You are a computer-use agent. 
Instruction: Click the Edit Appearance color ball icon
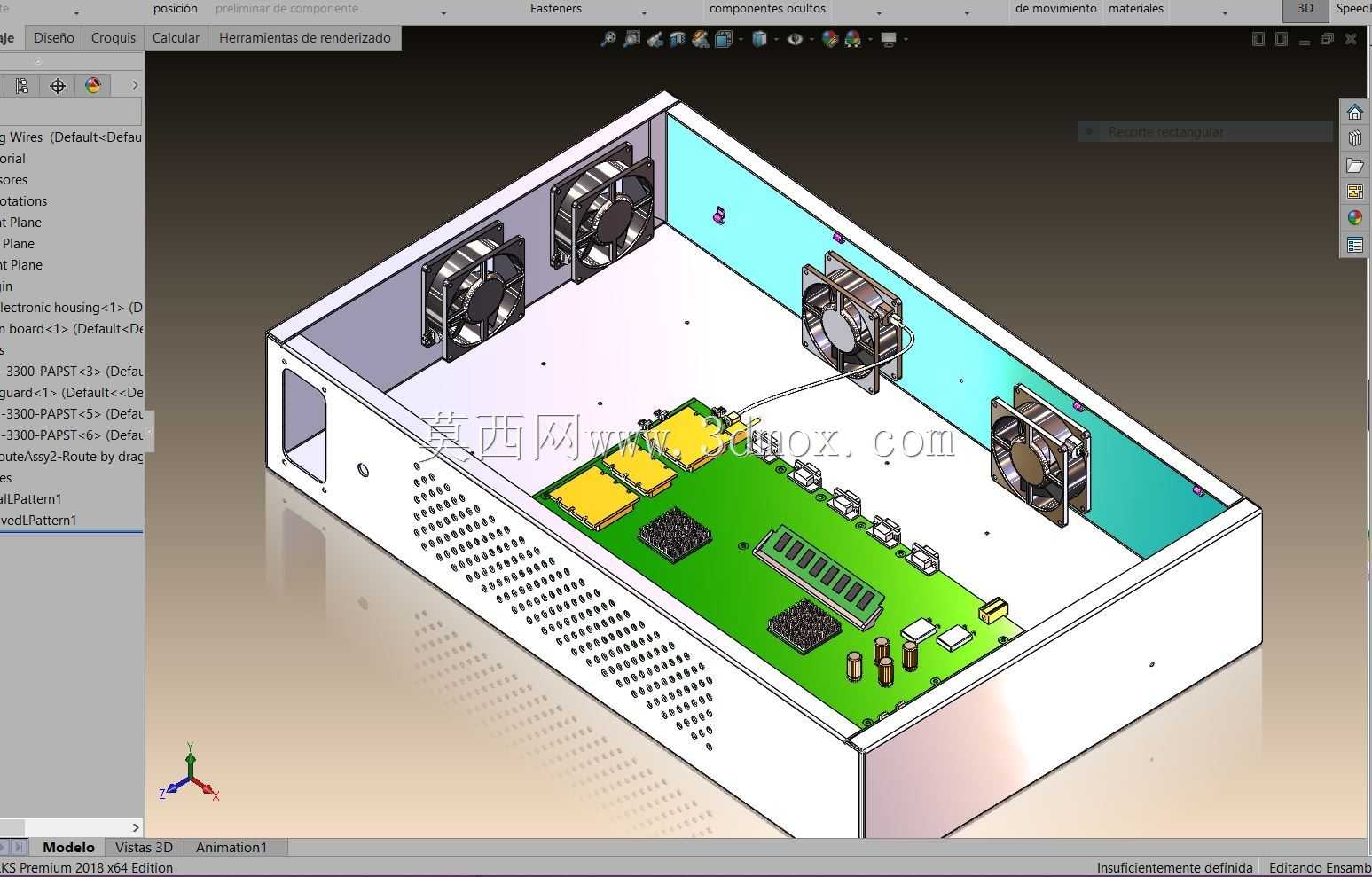pos(829,39)
